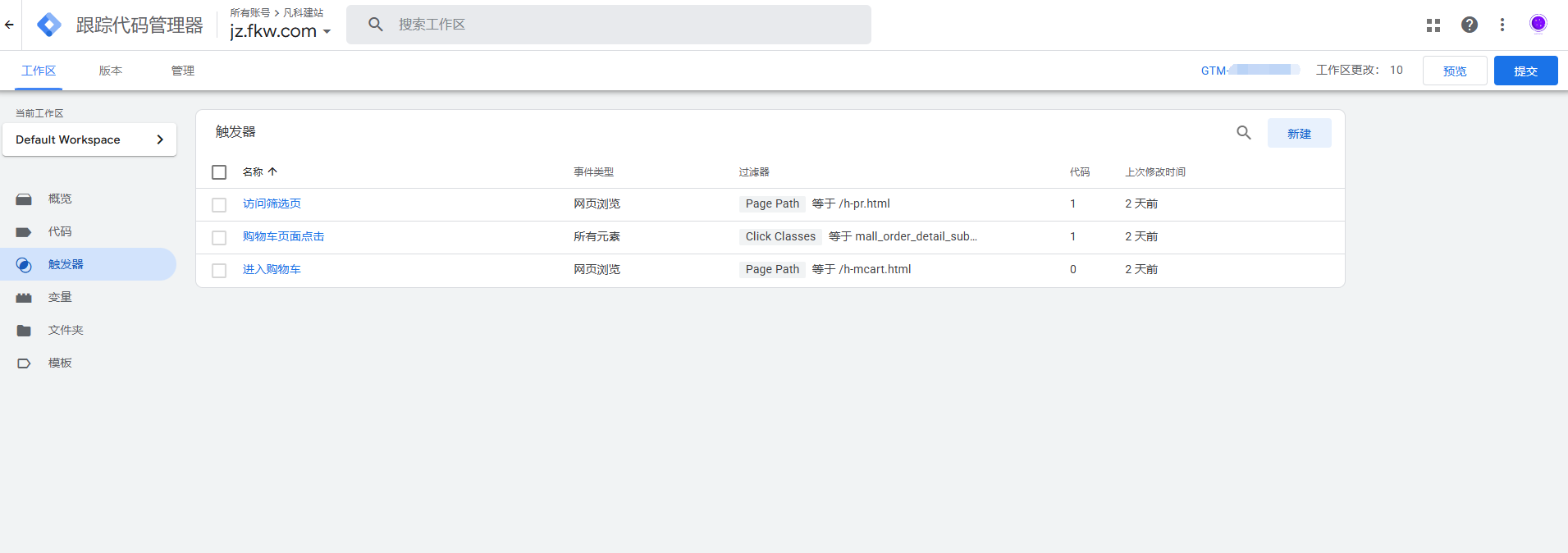
Task: Click the 工作区更改: 10 counter
Action: [x=1360, y=70]
